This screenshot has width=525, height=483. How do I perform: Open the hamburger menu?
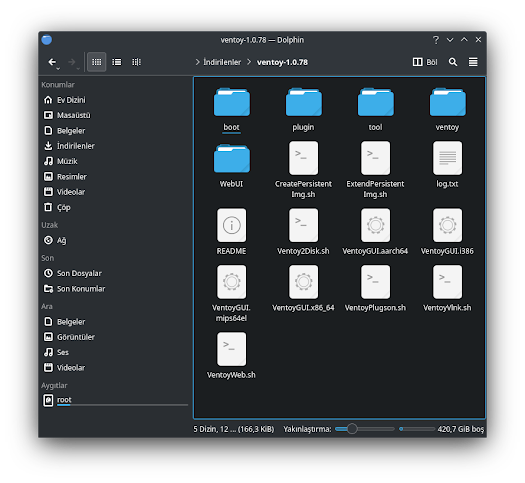click(473, 62)
